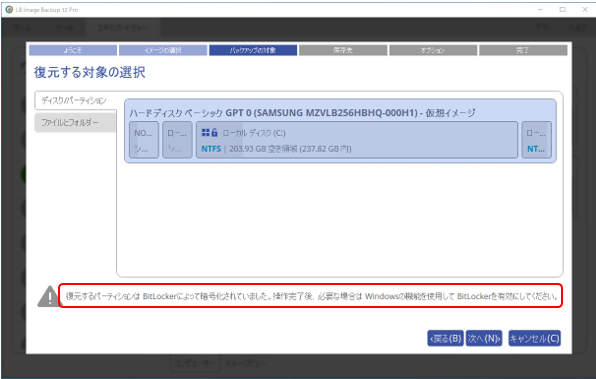Cancel the wizard with キャンセル(C)
Viewport: 596px width, 379px height.
click(534, 338)
